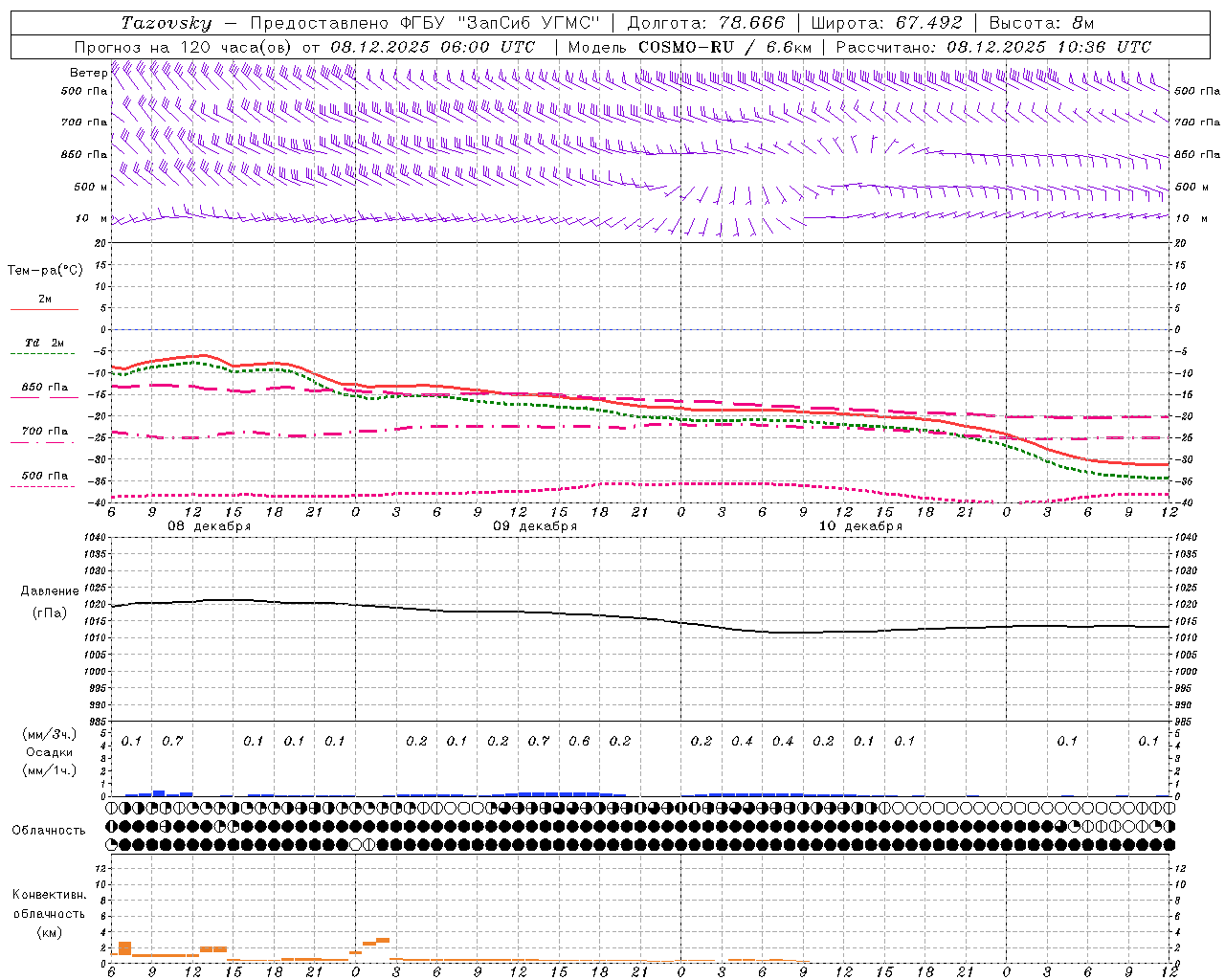Click the (мм/3ч.) unit label
The image size is (1225, 980).
coord(49,734)
